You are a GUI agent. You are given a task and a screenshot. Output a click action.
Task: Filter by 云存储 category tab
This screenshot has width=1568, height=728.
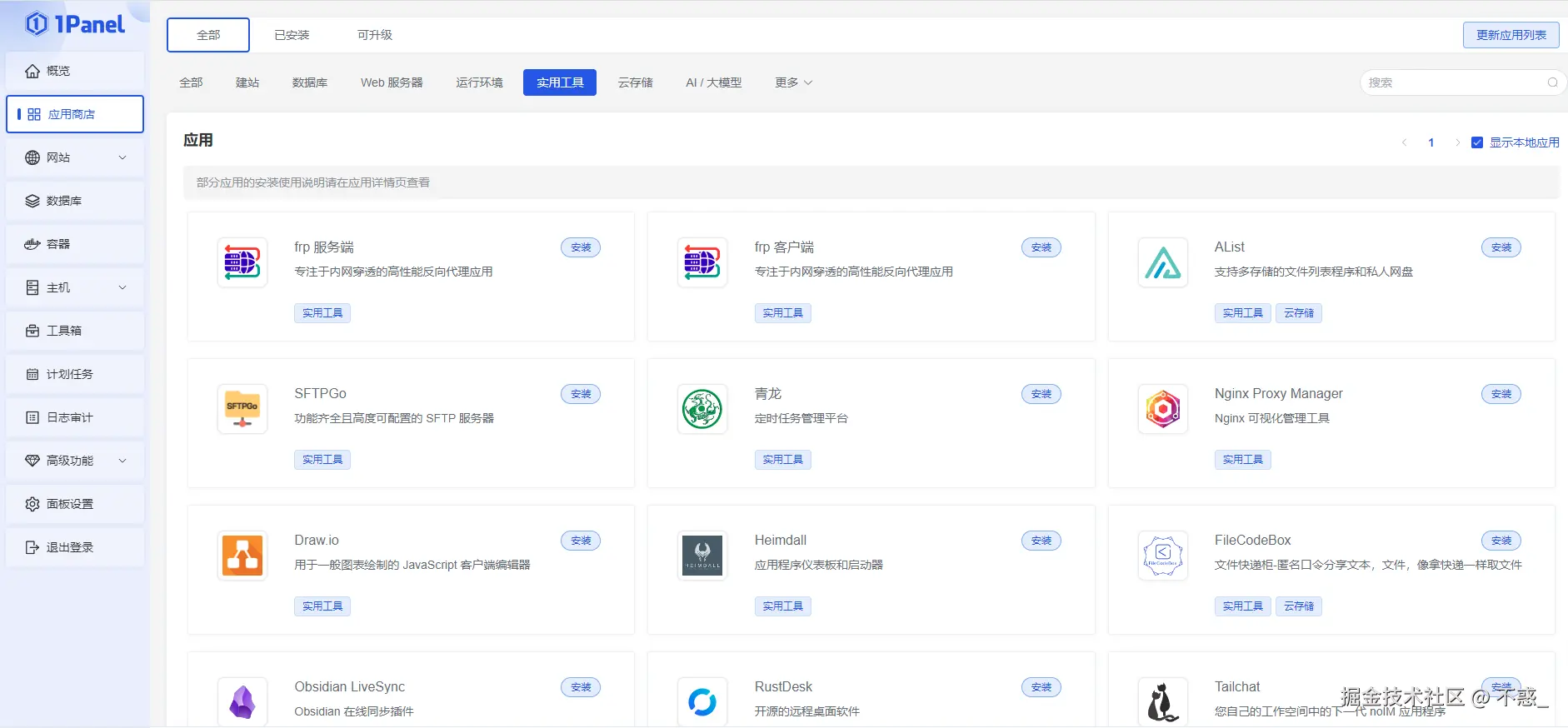pyautogui.click(x=636, y=82)
